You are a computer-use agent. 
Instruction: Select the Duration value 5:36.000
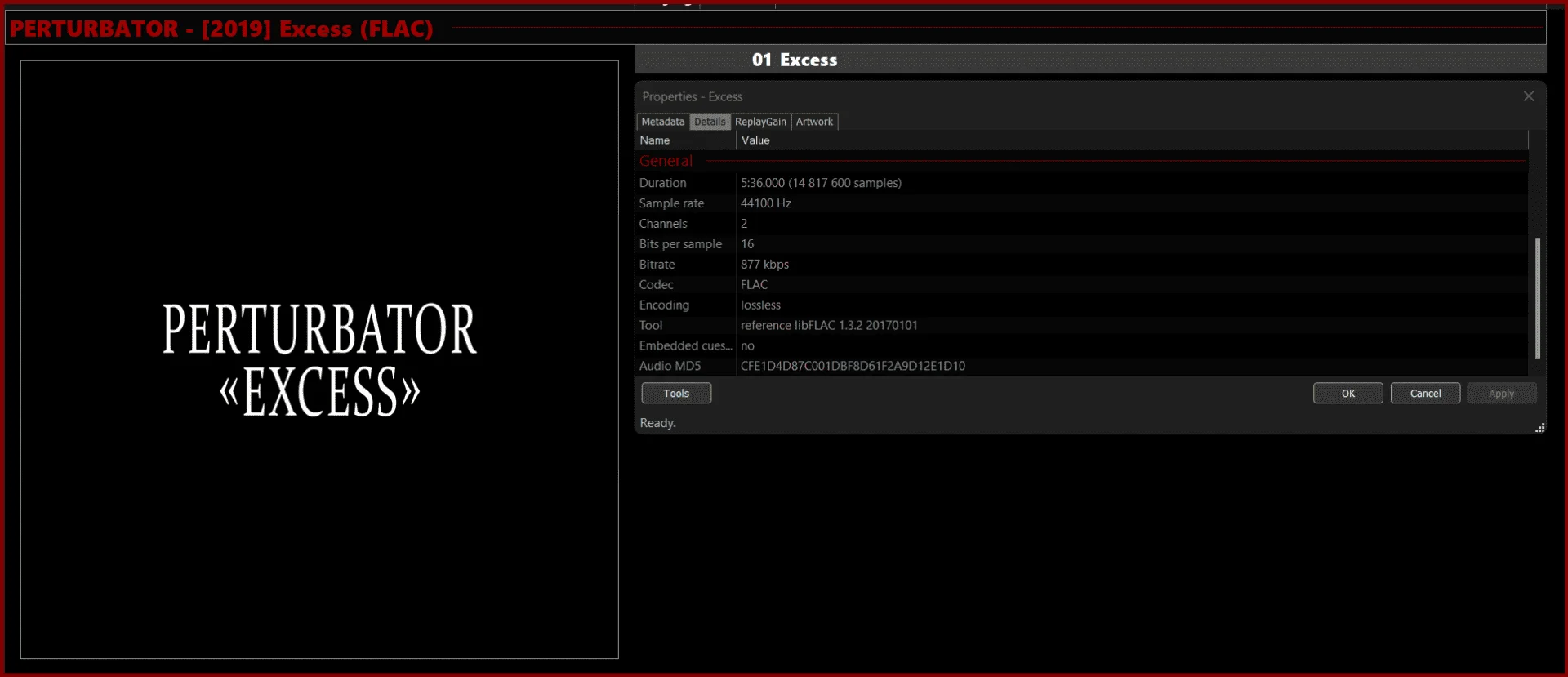pyautogui.click(x=821, y=183)
